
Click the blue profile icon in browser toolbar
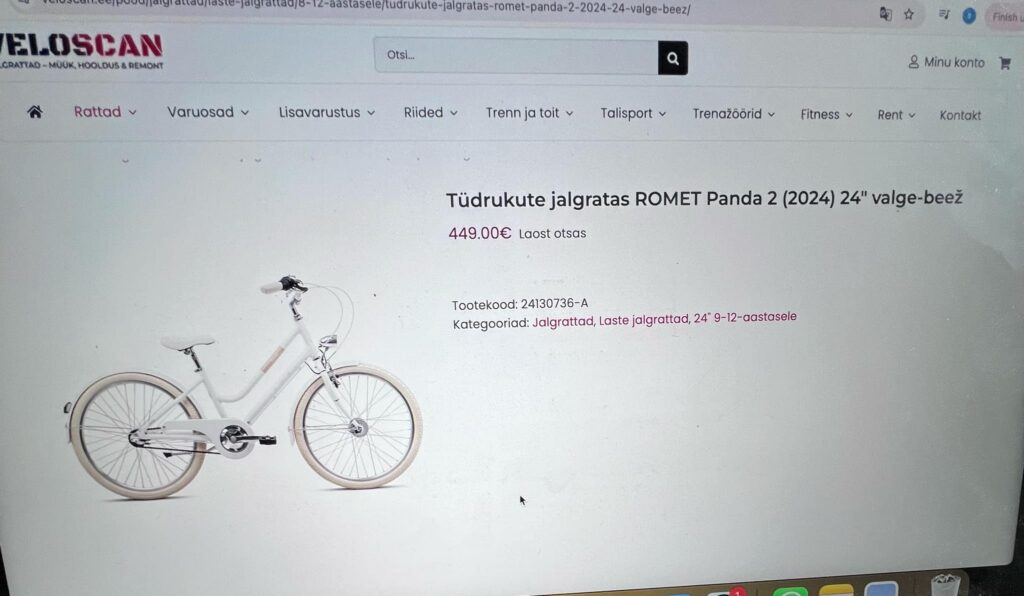(969, 16)
